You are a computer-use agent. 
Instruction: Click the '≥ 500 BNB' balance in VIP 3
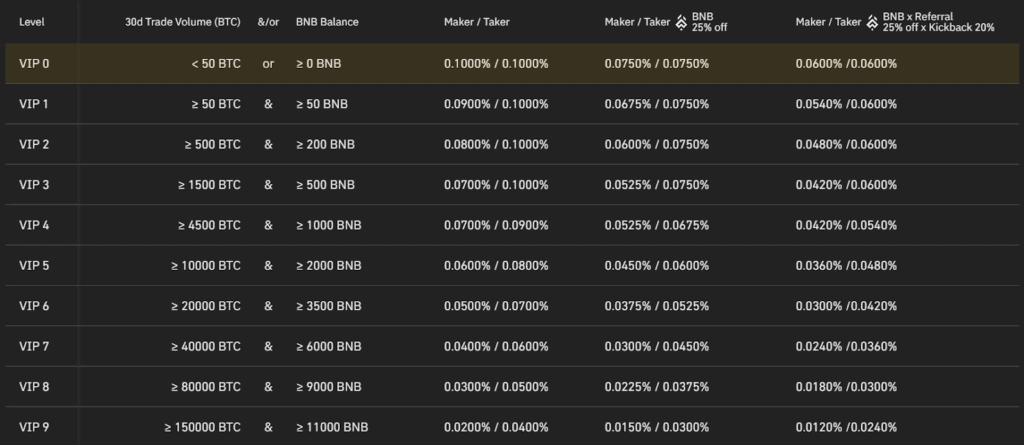click(x=325, y=185)
